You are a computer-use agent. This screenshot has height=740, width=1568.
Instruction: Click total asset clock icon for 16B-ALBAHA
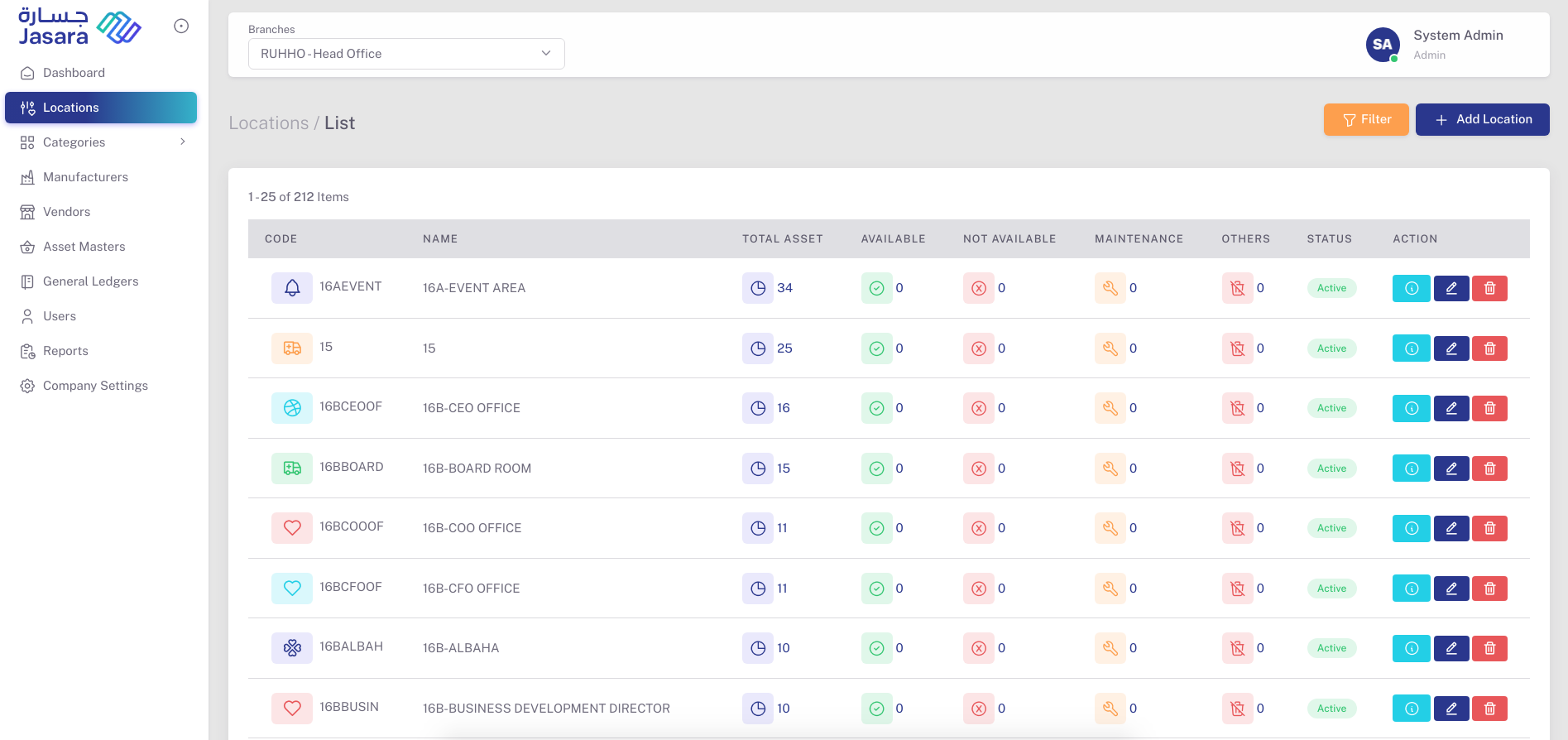pos(757,648)
